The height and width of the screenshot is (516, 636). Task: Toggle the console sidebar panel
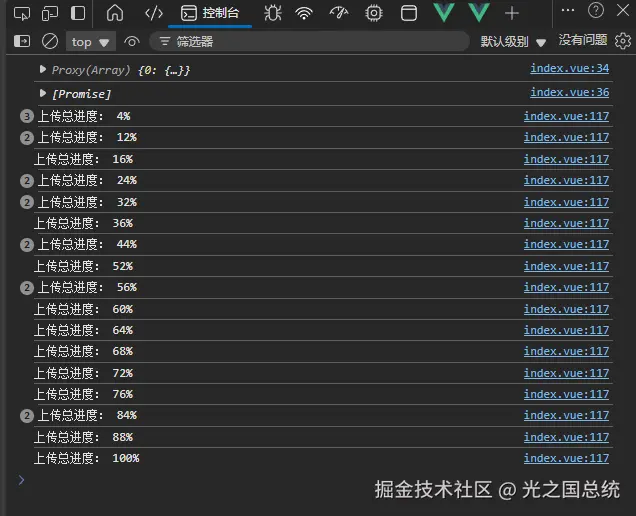pyautogui.click(x=22, y=41)
